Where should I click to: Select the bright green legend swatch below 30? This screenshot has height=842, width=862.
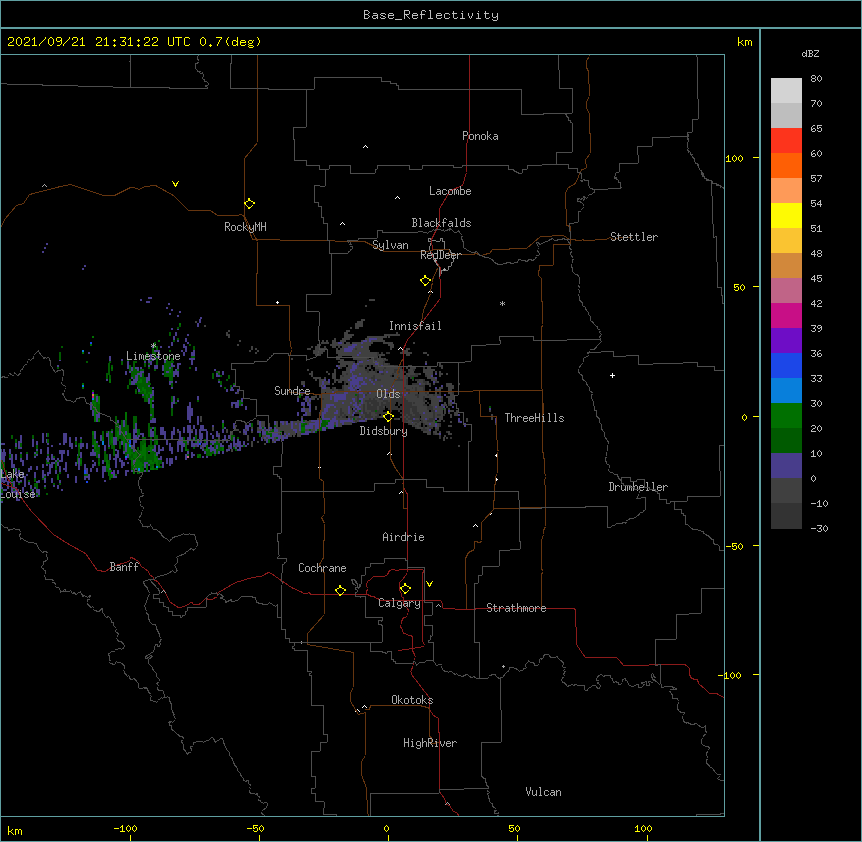click(x=786, y=416)
